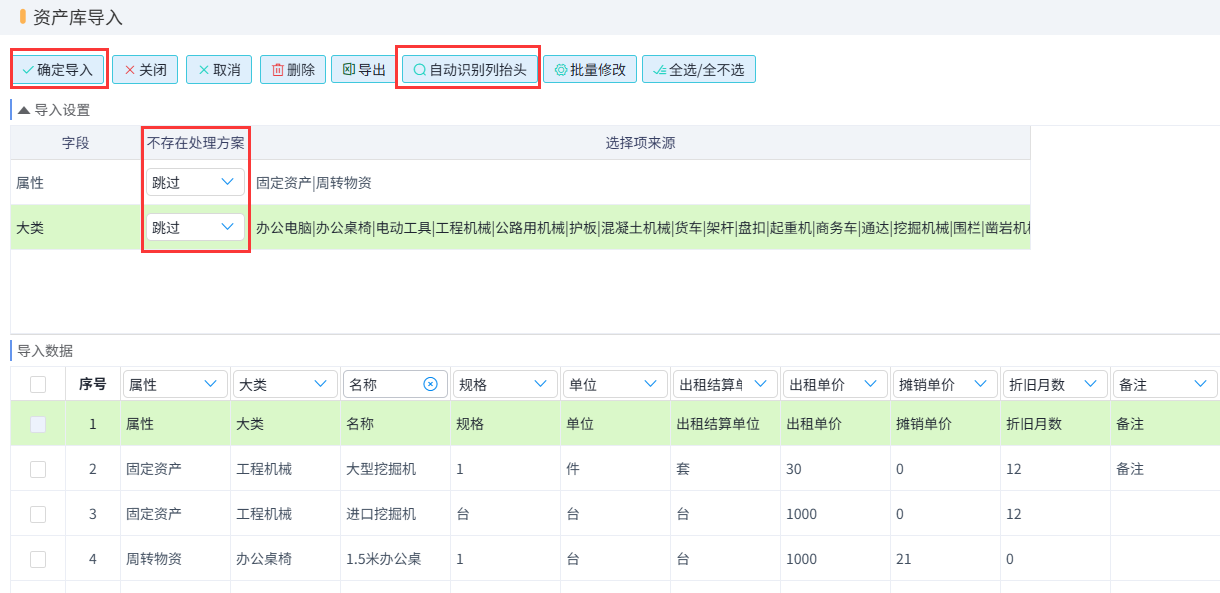This screenshot has width=1220, height=593.
Task: Click the 关闭 button
Action: [x=146, y=69]
